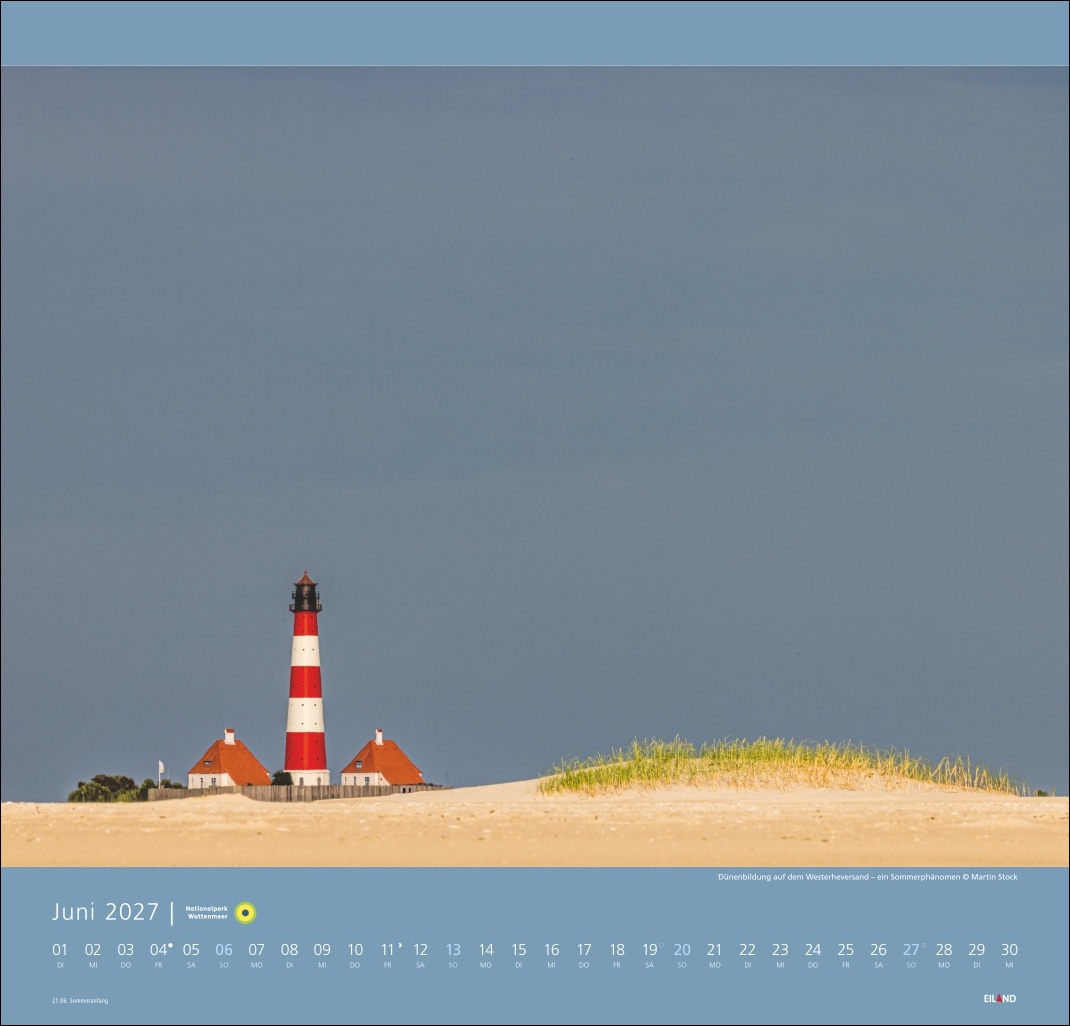Select day 01 in the calendar row
Screen dimensions: 1070x1026
[x=60, y=950]
